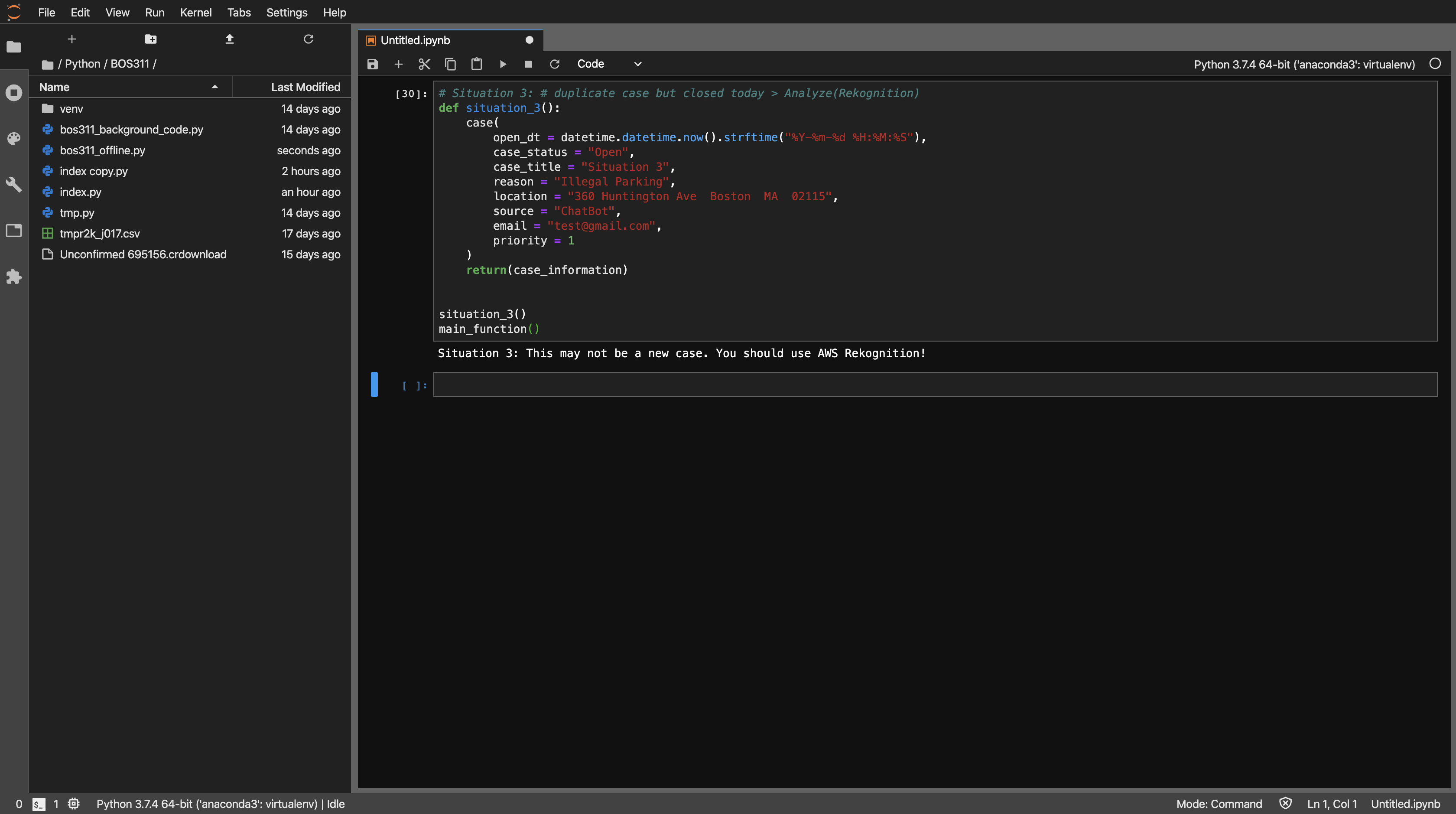Toggle the kernel status circle indicator
The image size is (1456, 814).
(1434, 64)
